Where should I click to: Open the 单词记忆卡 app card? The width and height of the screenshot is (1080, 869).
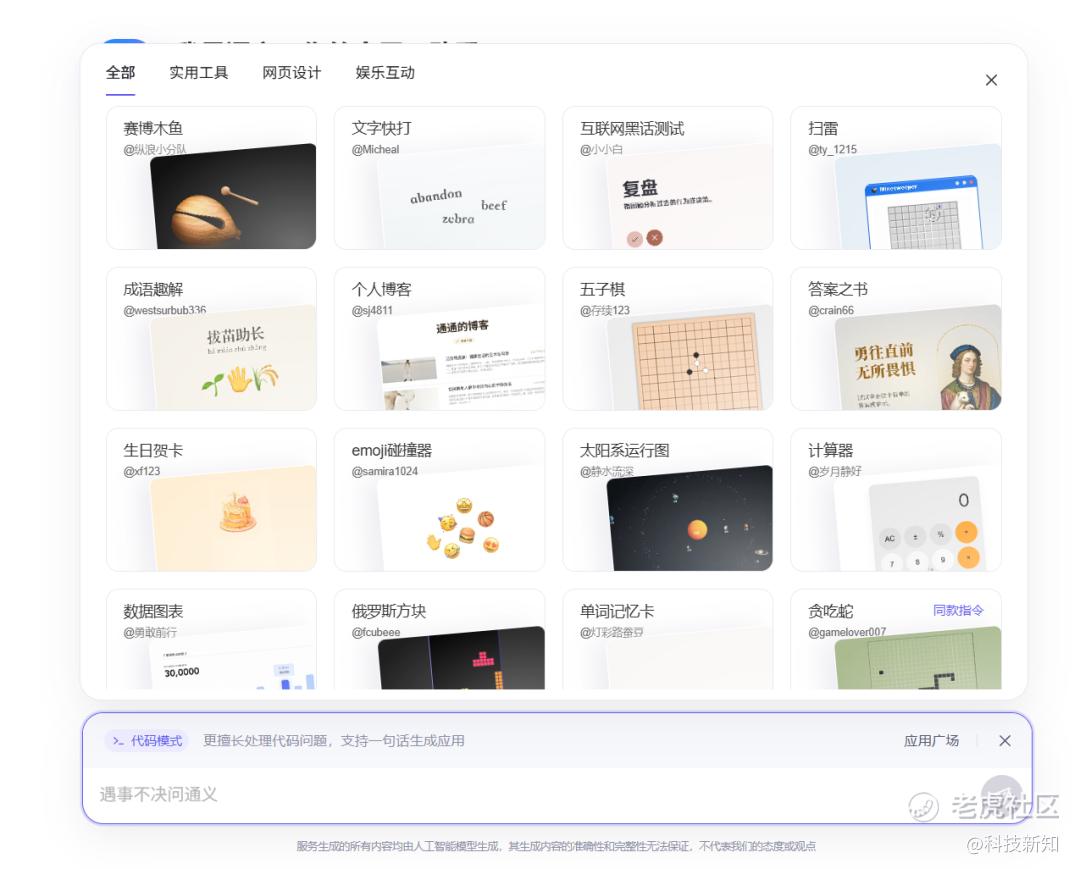[x=667, y=639]
